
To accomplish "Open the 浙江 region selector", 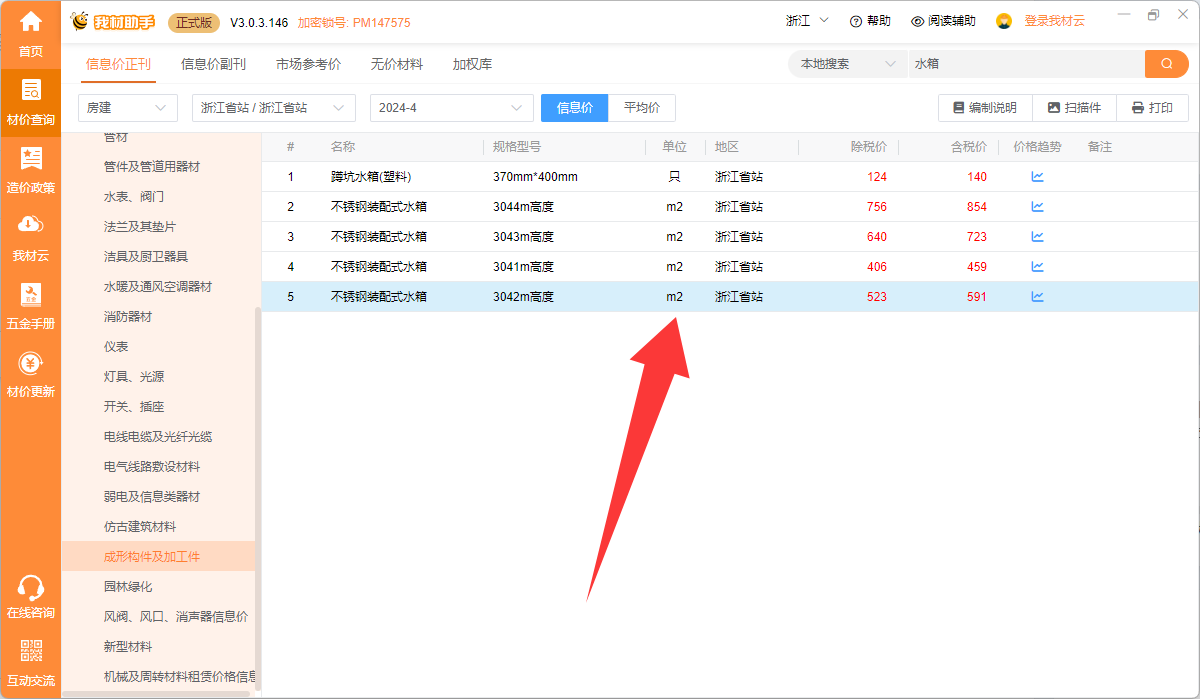I will 806,19.
